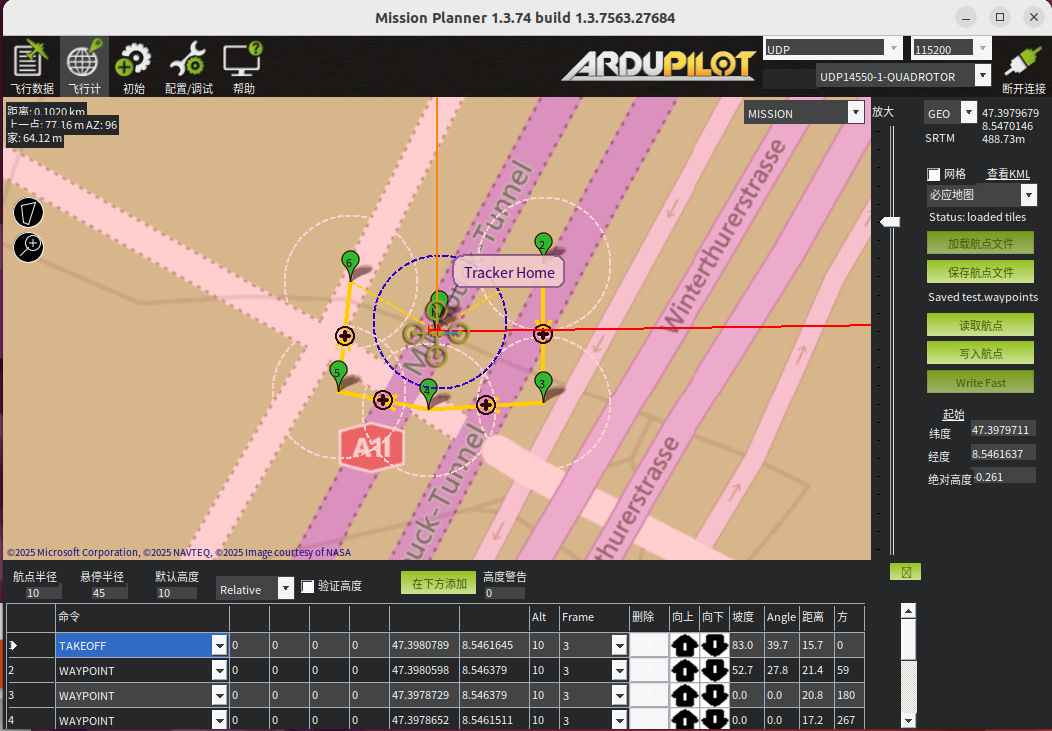Click the Alt cell in row 3
Image resolution: width=1052 pixels, height=731 pixels.
click(544, 695)
